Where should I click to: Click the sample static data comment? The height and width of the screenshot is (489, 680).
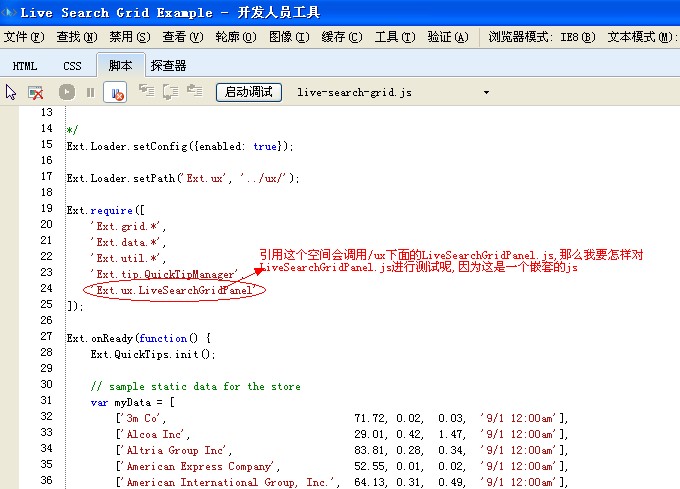point(196,386)
